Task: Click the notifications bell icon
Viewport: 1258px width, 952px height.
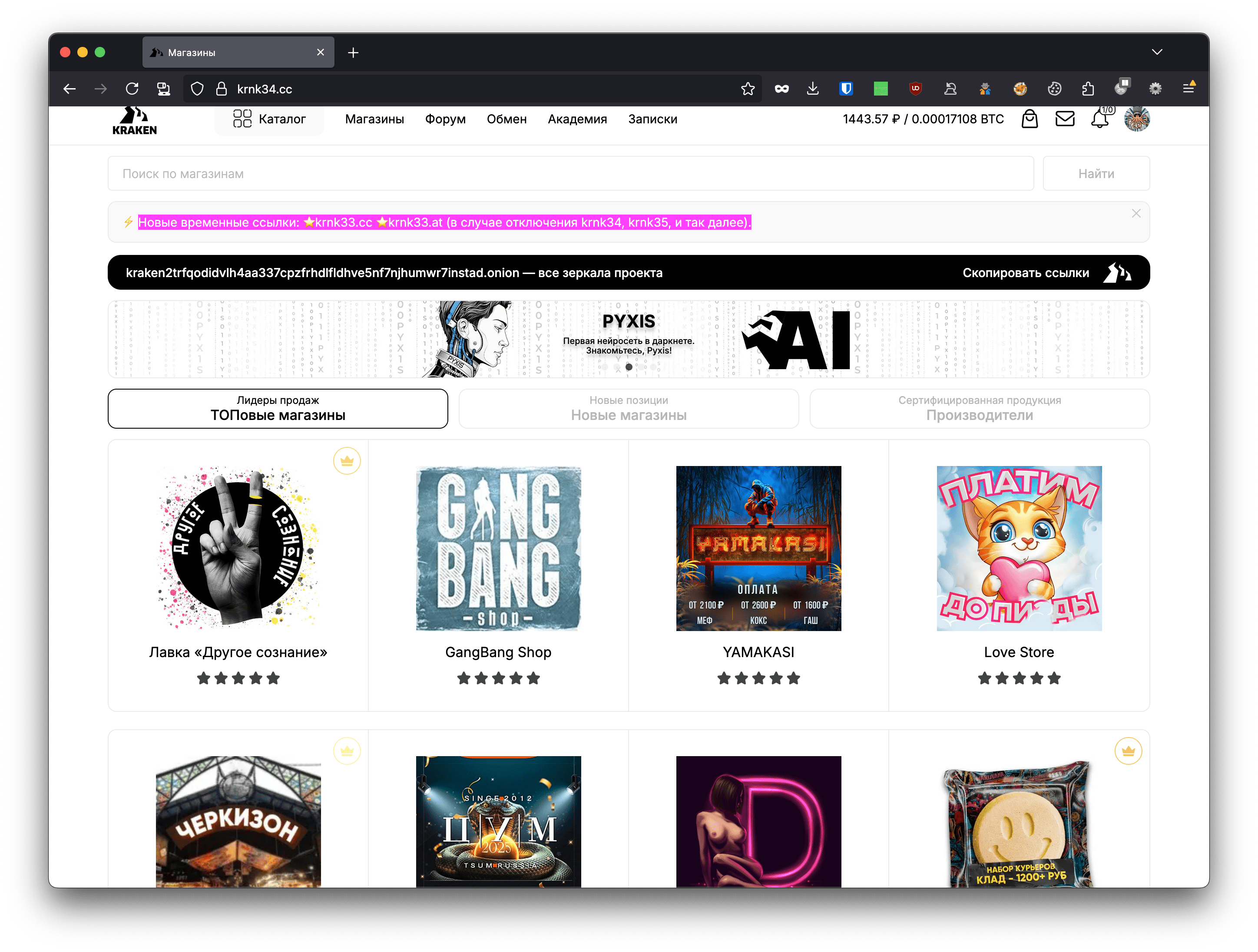Action: tap(1100, 119)
